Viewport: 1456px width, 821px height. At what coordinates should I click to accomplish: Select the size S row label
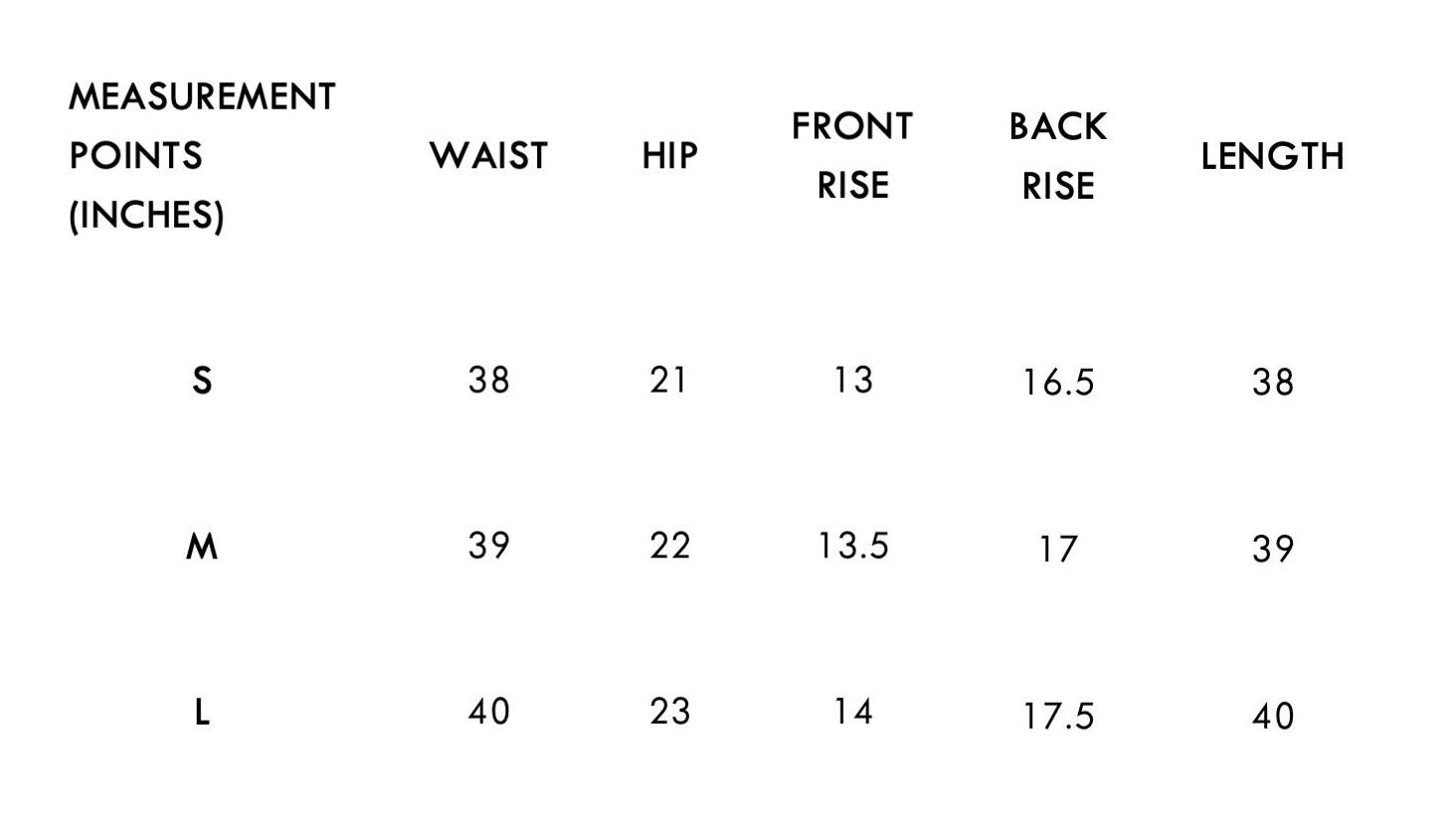pyautogui.click(x=202, y=381)
